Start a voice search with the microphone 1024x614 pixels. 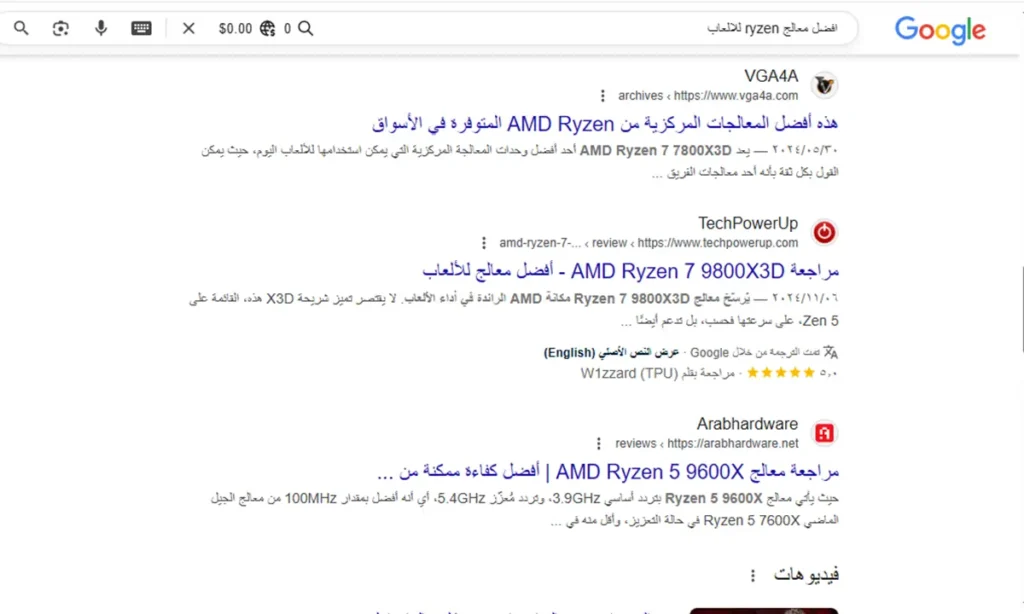[x=101, y=28]
